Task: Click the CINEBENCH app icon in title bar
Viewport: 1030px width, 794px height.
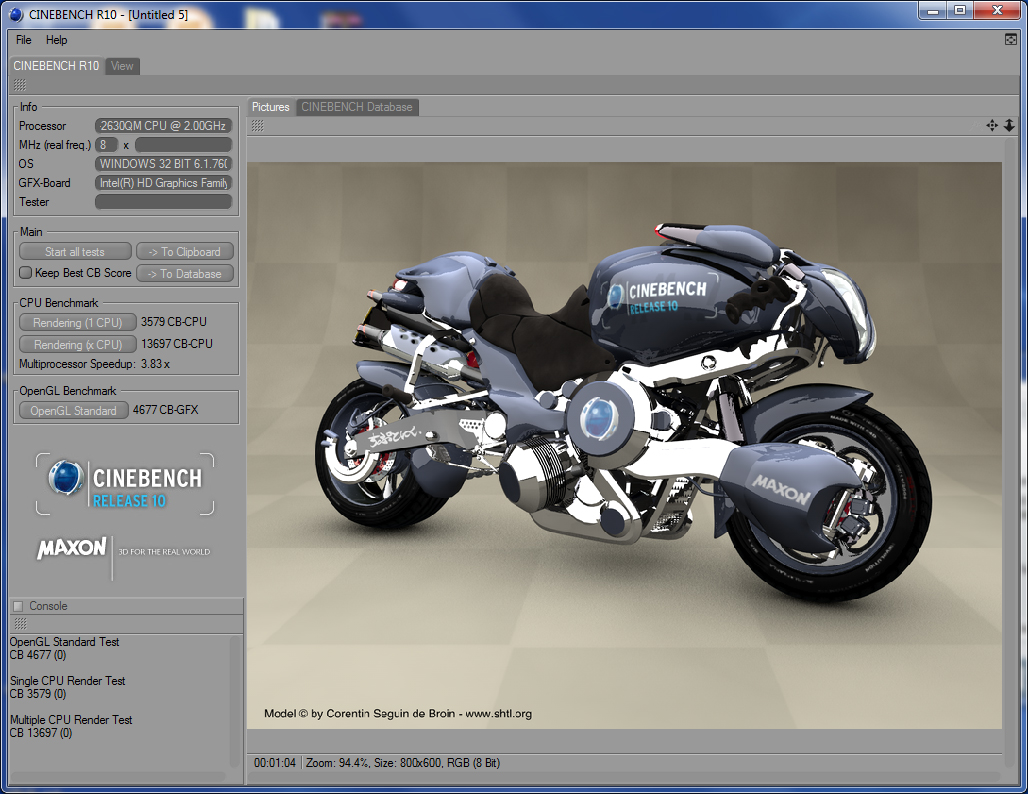Action: click(x=16, y=14)
